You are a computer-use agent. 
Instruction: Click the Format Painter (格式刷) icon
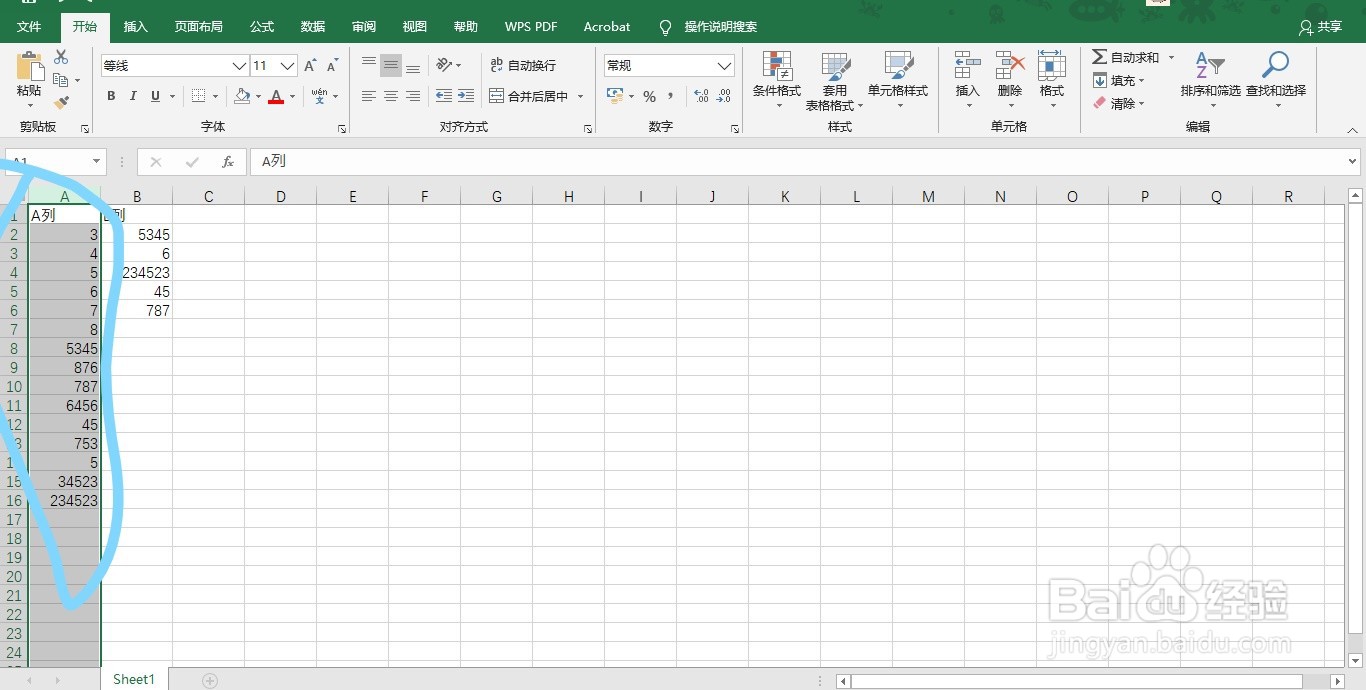60,103
